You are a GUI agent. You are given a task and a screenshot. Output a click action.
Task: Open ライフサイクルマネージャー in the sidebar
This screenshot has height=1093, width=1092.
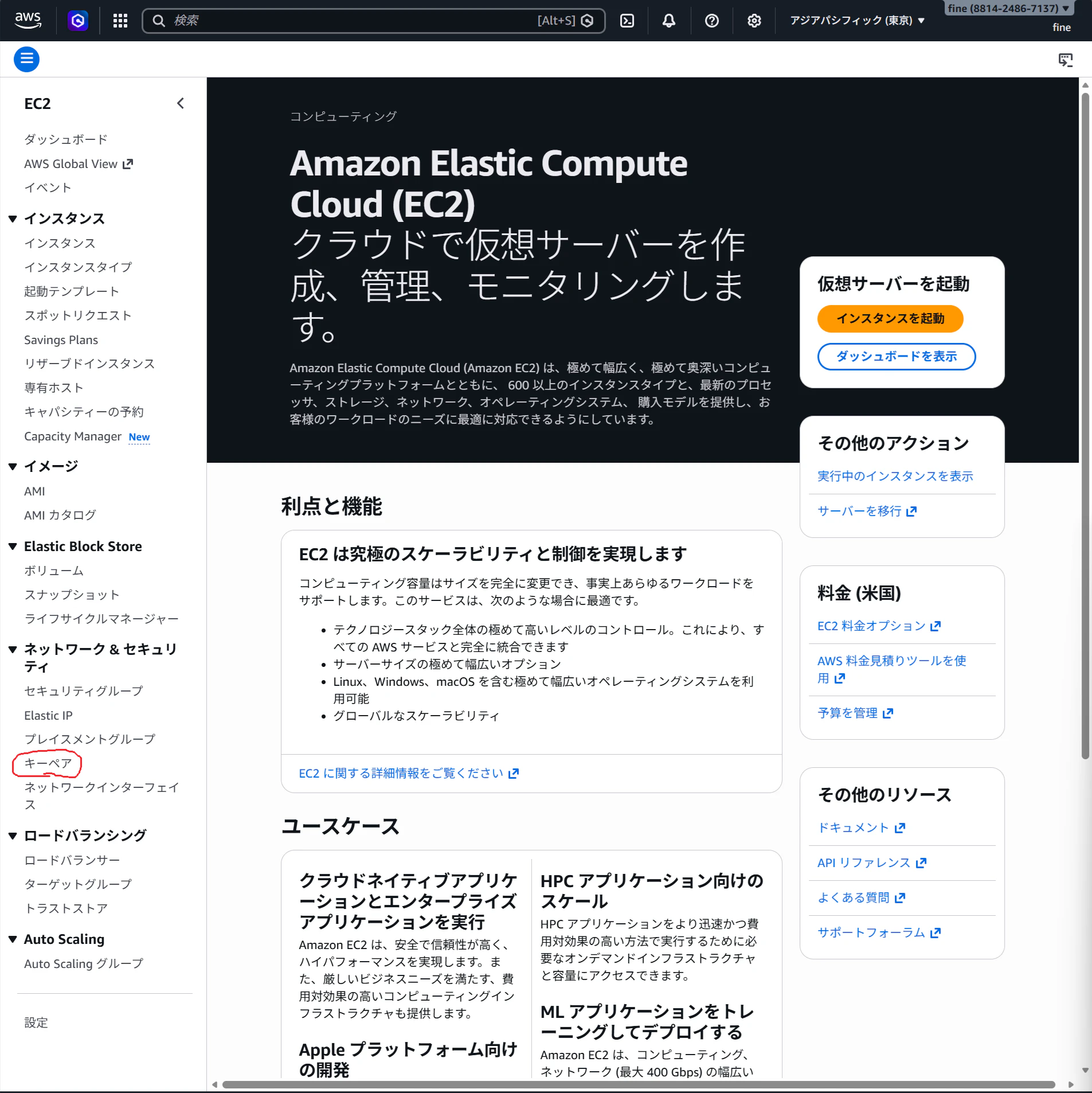click(x=101, y=619)
